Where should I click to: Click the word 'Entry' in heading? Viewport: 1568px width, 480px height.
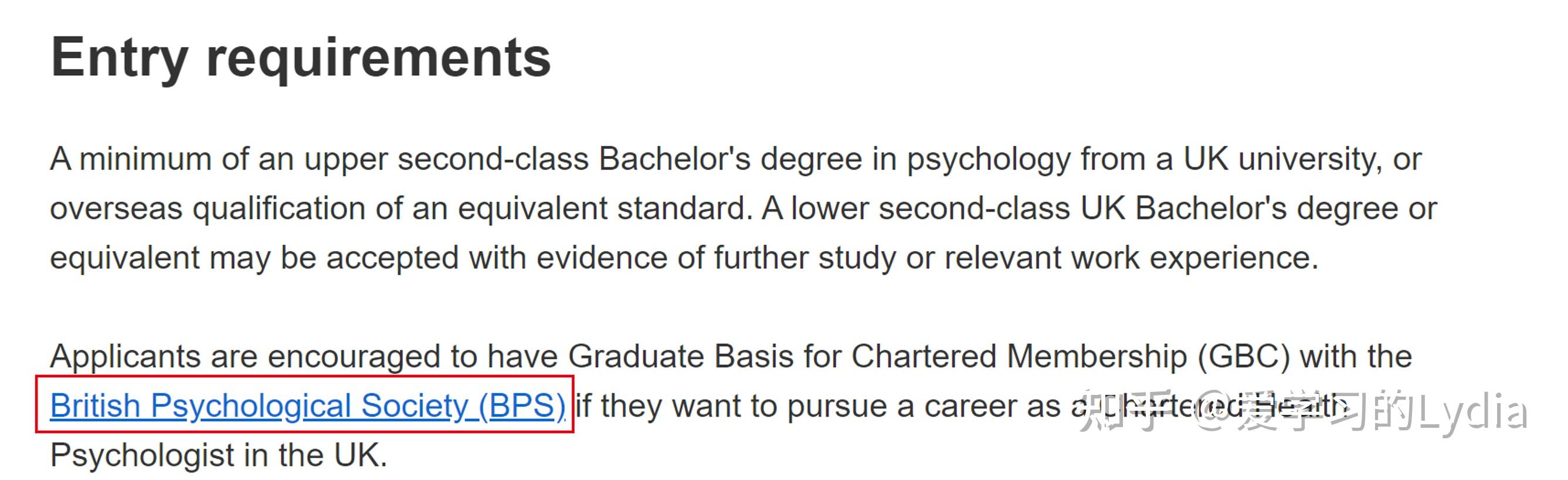point(119,58)
